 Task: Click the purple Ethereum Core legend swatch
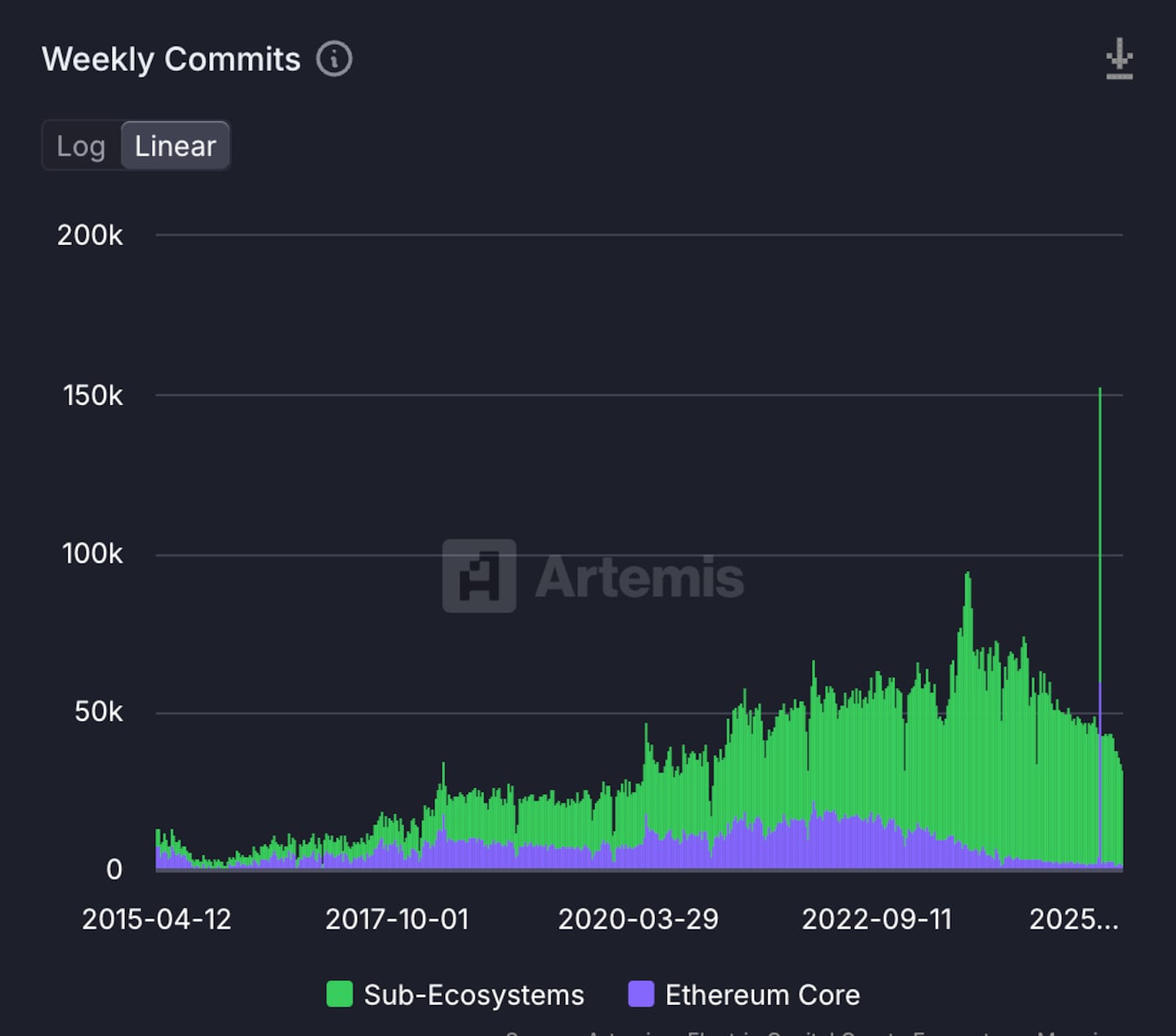(x=641, y=994)
